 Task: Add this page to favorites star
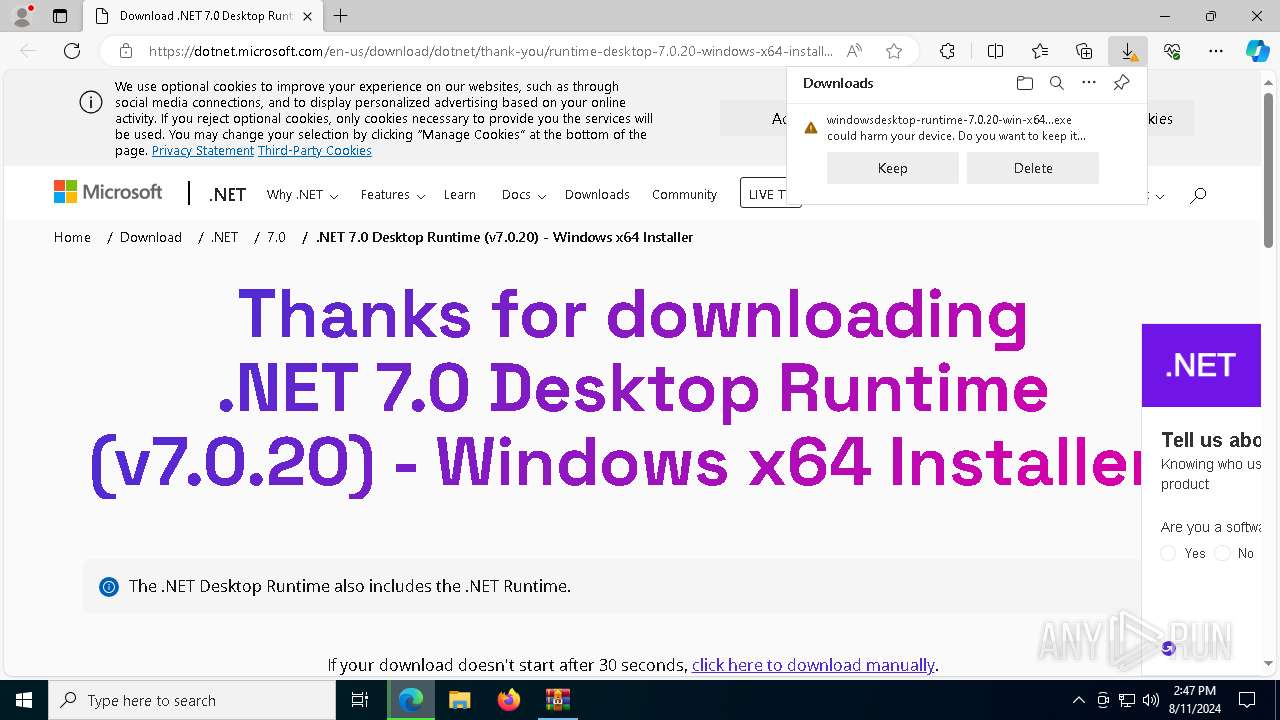pos(894,51)
